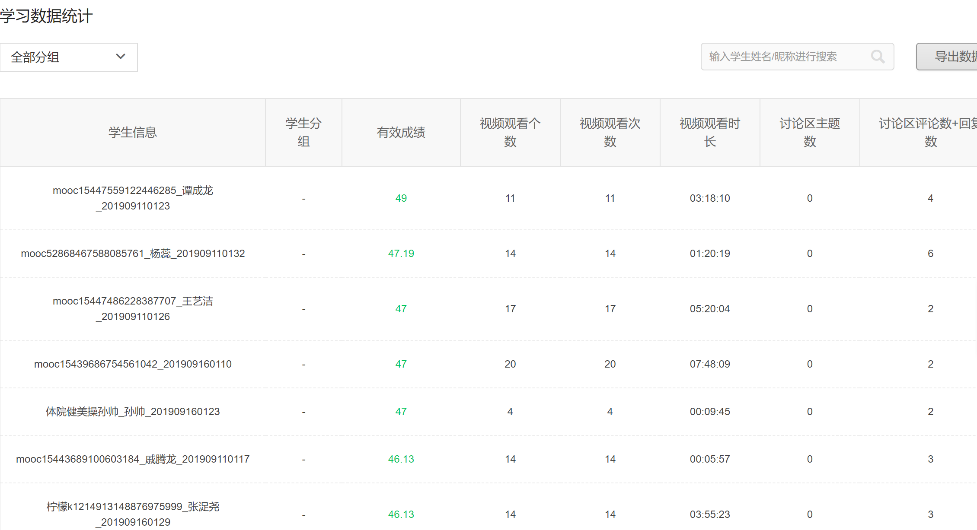Select student mooc15439686754561042 row
977x530 pixels.
pos(133,364)
